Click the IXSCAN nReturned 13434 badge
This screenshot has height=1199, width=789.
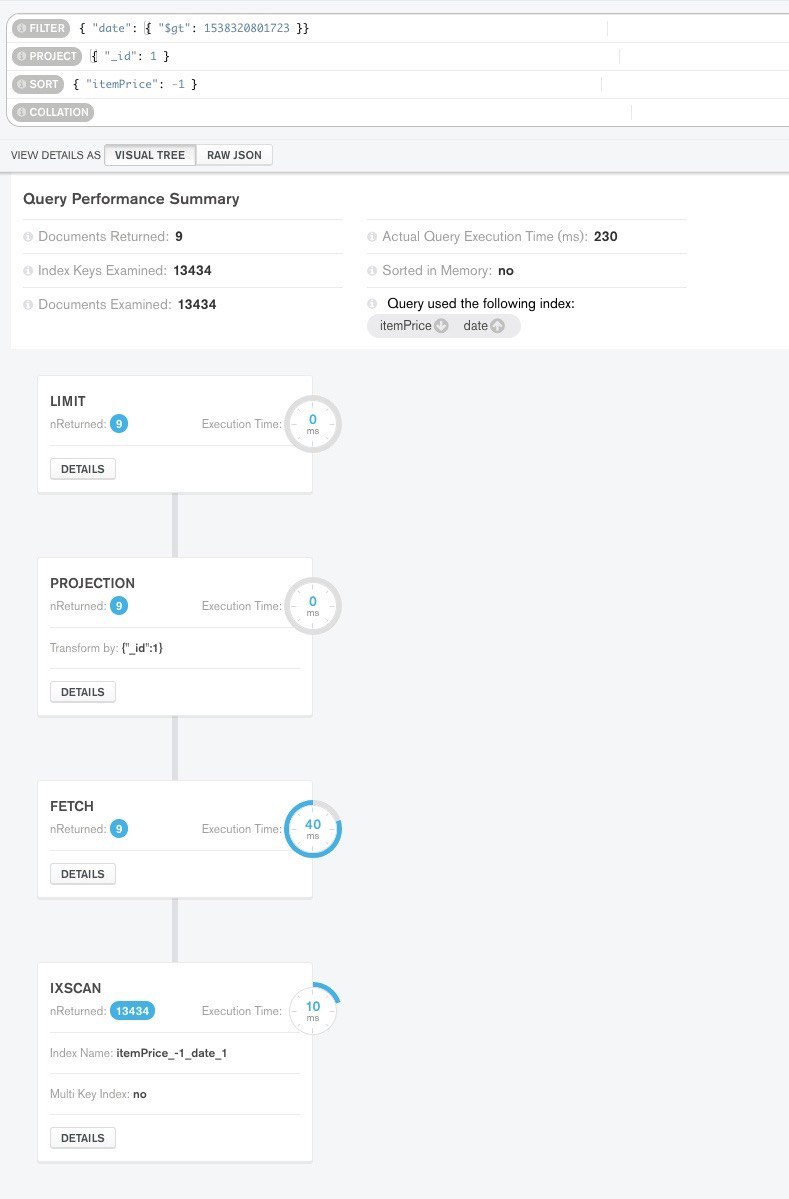click(132, 1011)
